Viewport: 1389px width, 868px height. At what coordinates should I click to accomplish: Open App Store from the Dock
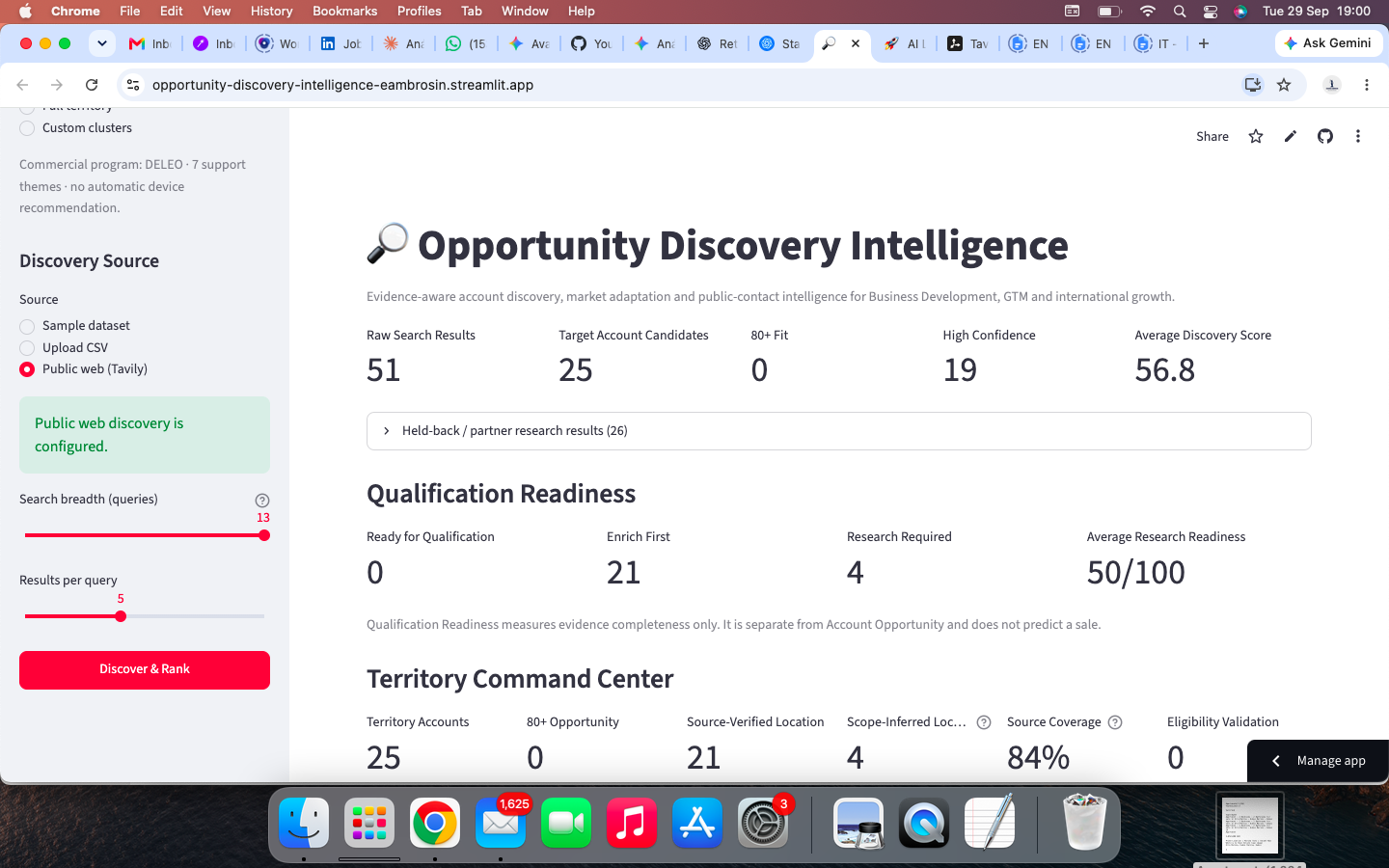tap(697, 823)
